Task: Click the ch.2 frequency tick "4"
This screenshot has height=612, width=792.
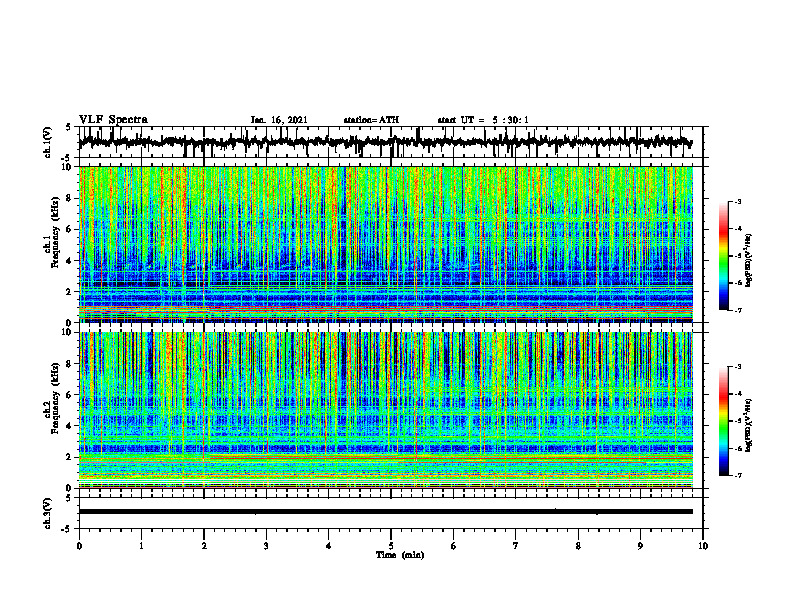Action: [69, 426]
